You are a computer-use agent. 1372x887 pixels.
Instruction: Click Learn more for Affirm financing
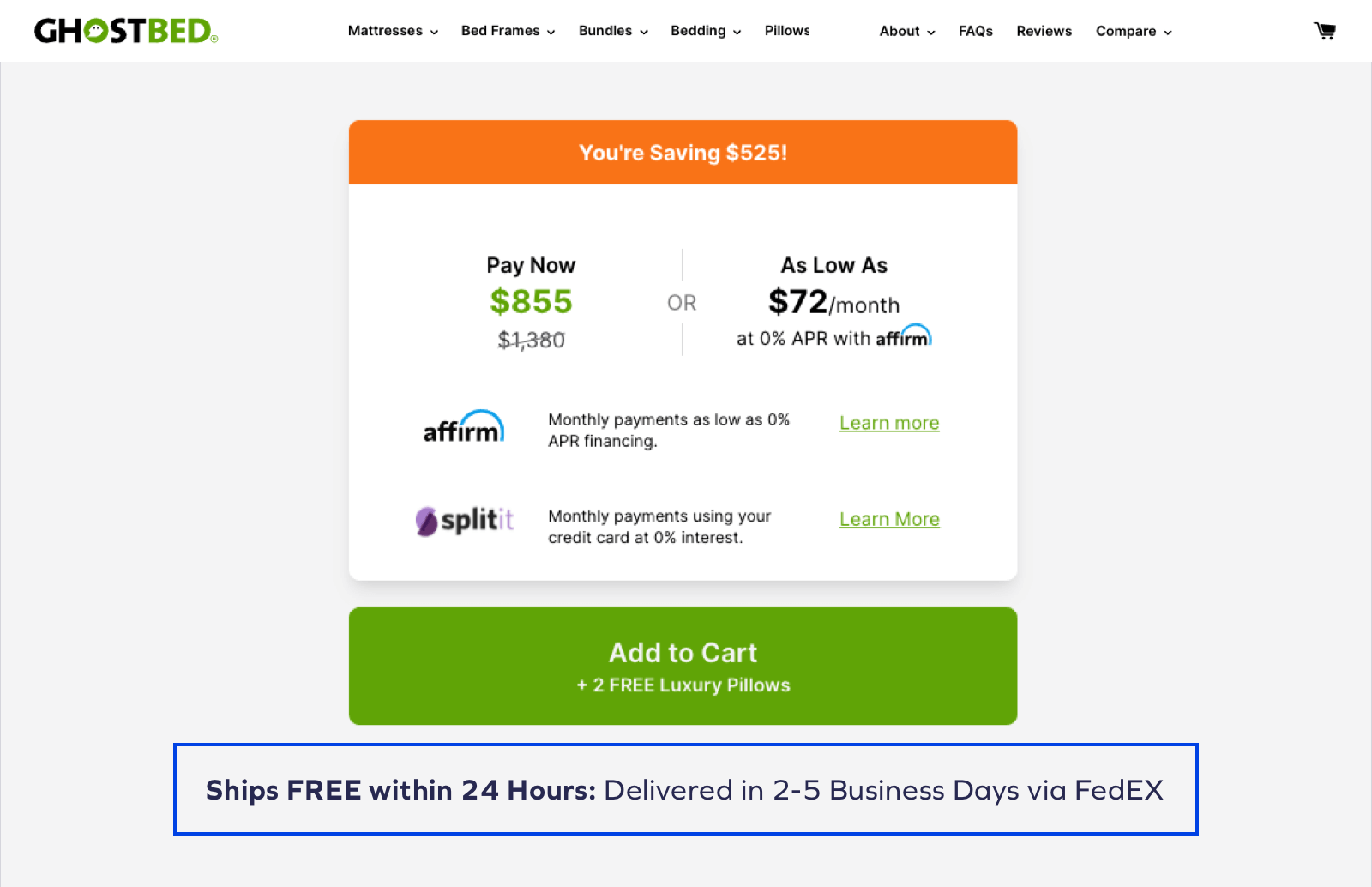point(889,423)
